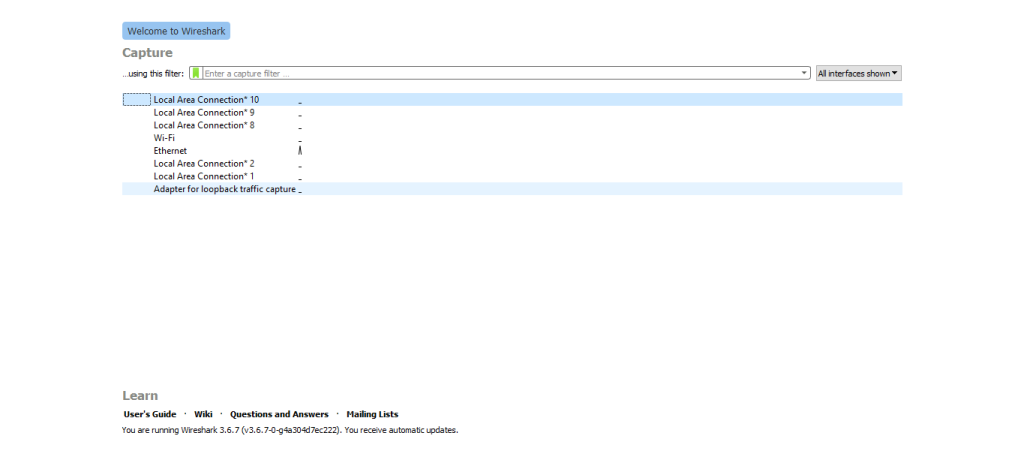Focus the capture filter text field
Image resolution: width=1024 pixels, height=454 pixels.
pos(500,73)
